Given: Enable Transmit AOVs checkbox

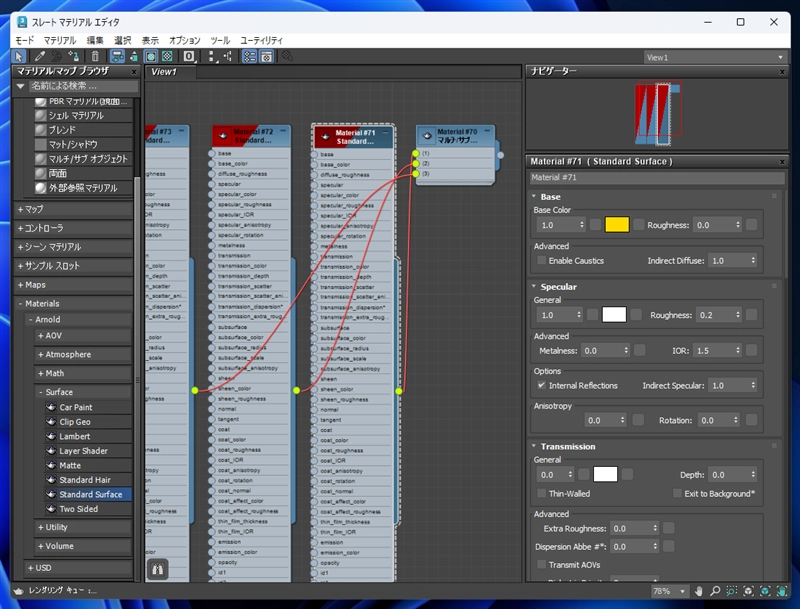Looking at the screenshot, I should coord(541,565).
